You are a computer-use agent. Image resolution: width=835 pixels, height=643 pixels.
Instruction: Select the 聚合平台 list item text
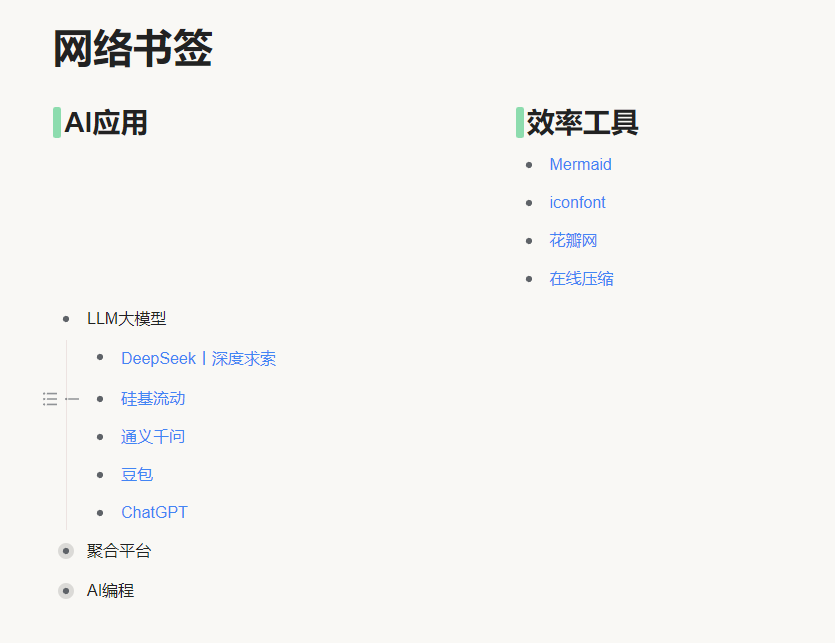[x=119, y=551]
